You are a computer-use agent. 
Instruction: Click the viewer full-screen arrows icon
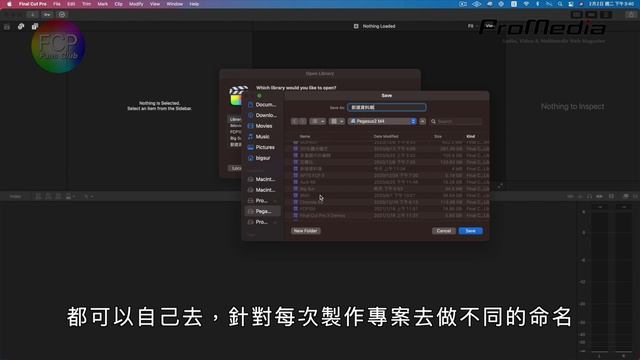[500, 186]
